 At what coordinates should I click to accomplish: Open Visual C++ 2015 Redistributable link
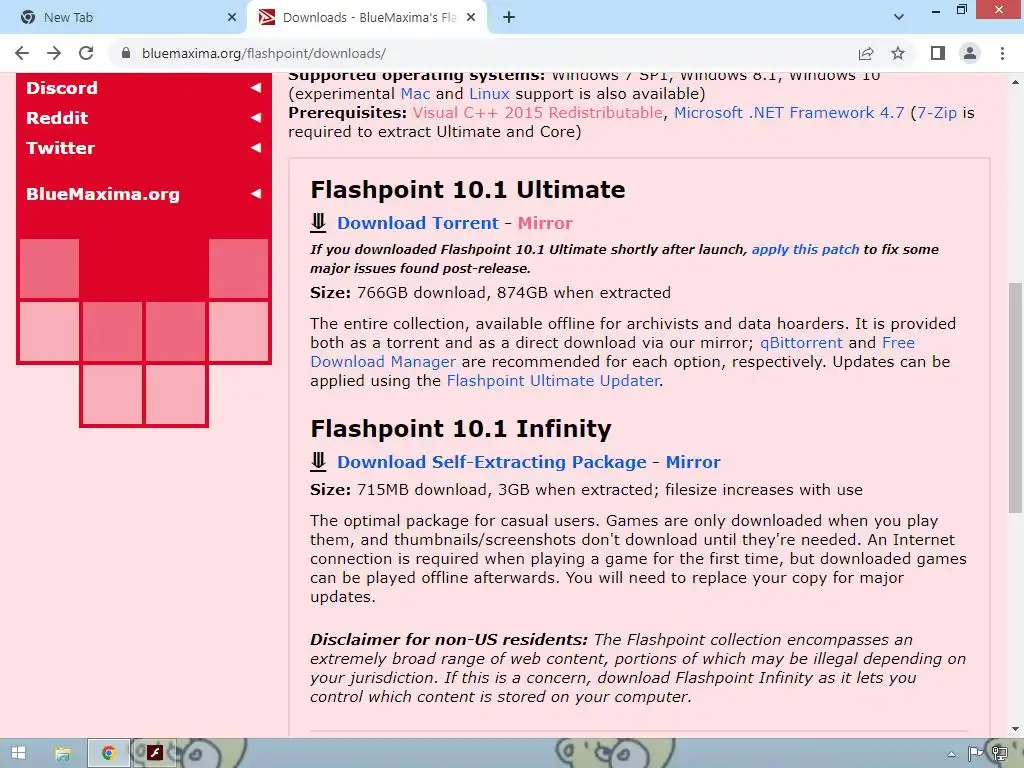[x=537, y=113]
